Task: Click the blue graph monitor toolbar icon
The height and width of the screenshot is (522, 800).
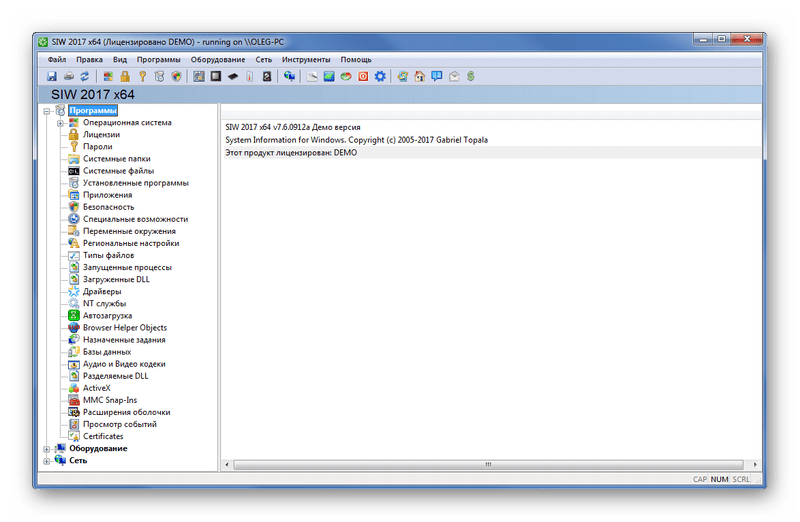Action: [329, 77]
